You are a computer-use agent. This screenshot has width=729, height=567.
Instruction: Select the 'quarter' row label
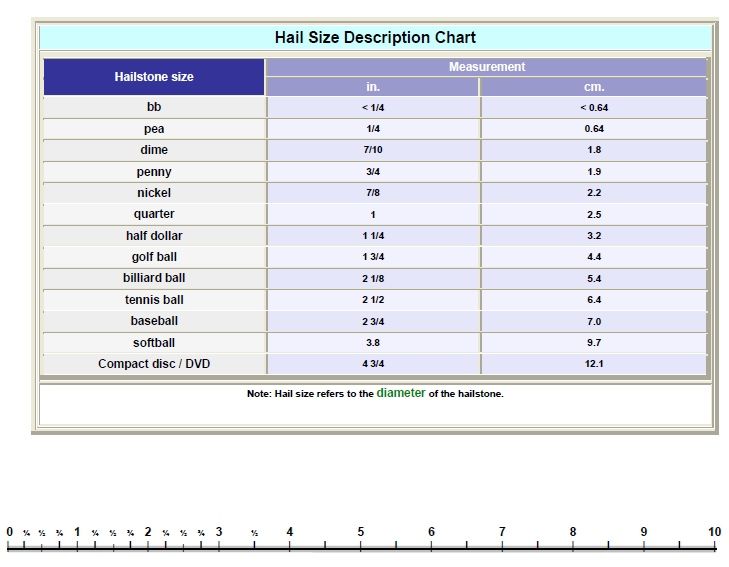[154, 214]
